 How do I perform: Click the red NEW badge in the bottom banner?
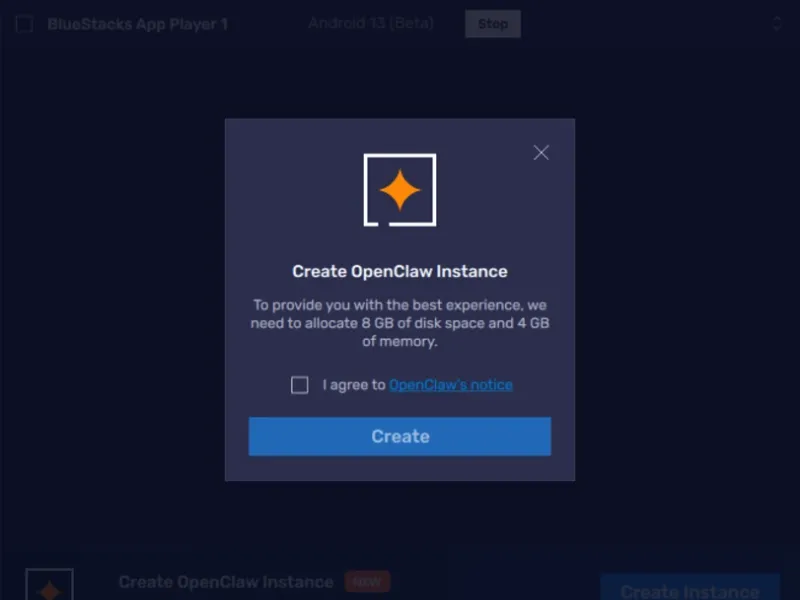[367, 582]
